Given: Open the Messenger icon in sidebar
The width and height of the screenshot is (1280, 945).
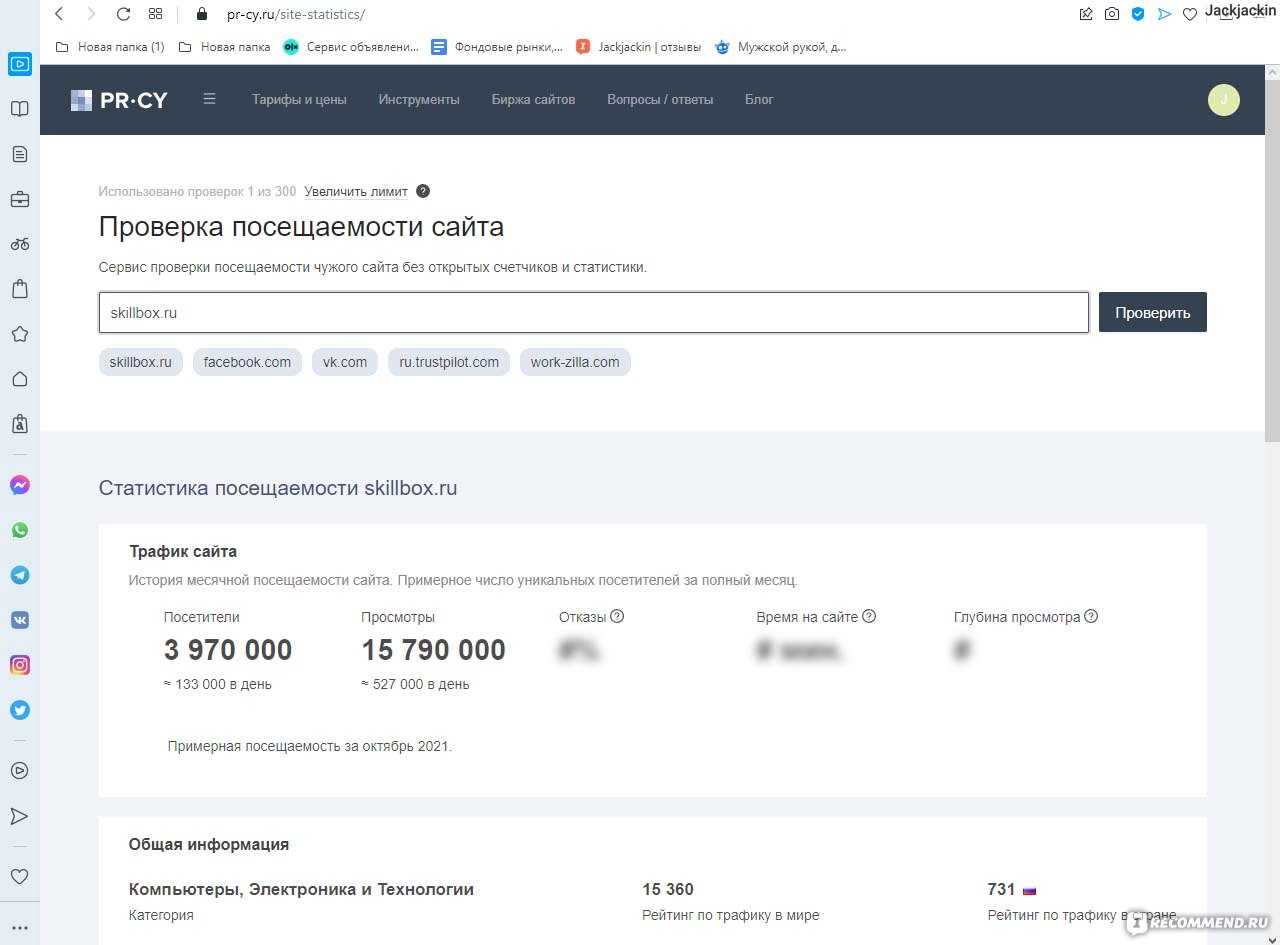Looking at the screenshot, I should (x=20, y=485).
